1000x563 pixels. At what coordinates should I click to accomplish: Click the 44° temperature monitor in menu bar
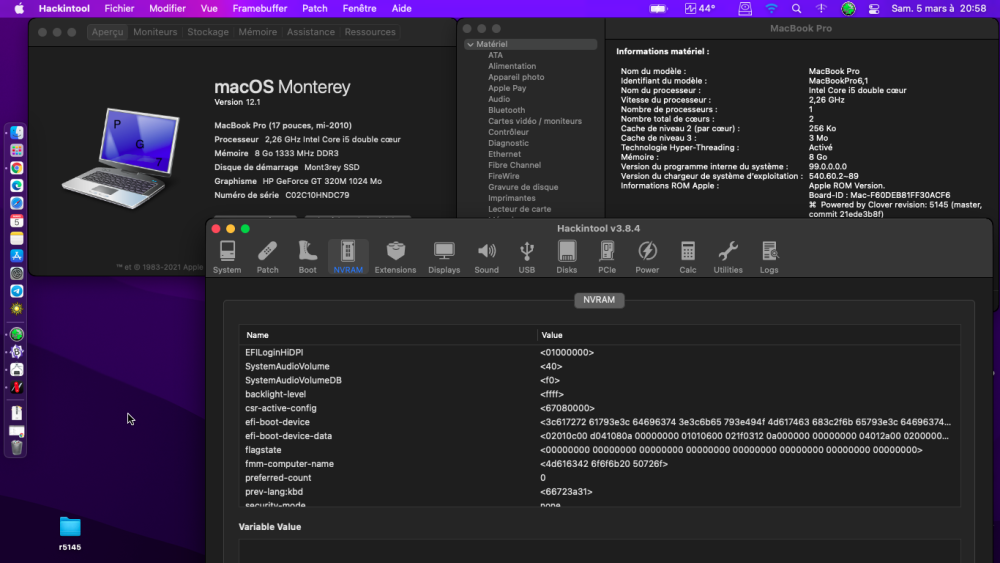pyautogui.click(x=700, y=8)
